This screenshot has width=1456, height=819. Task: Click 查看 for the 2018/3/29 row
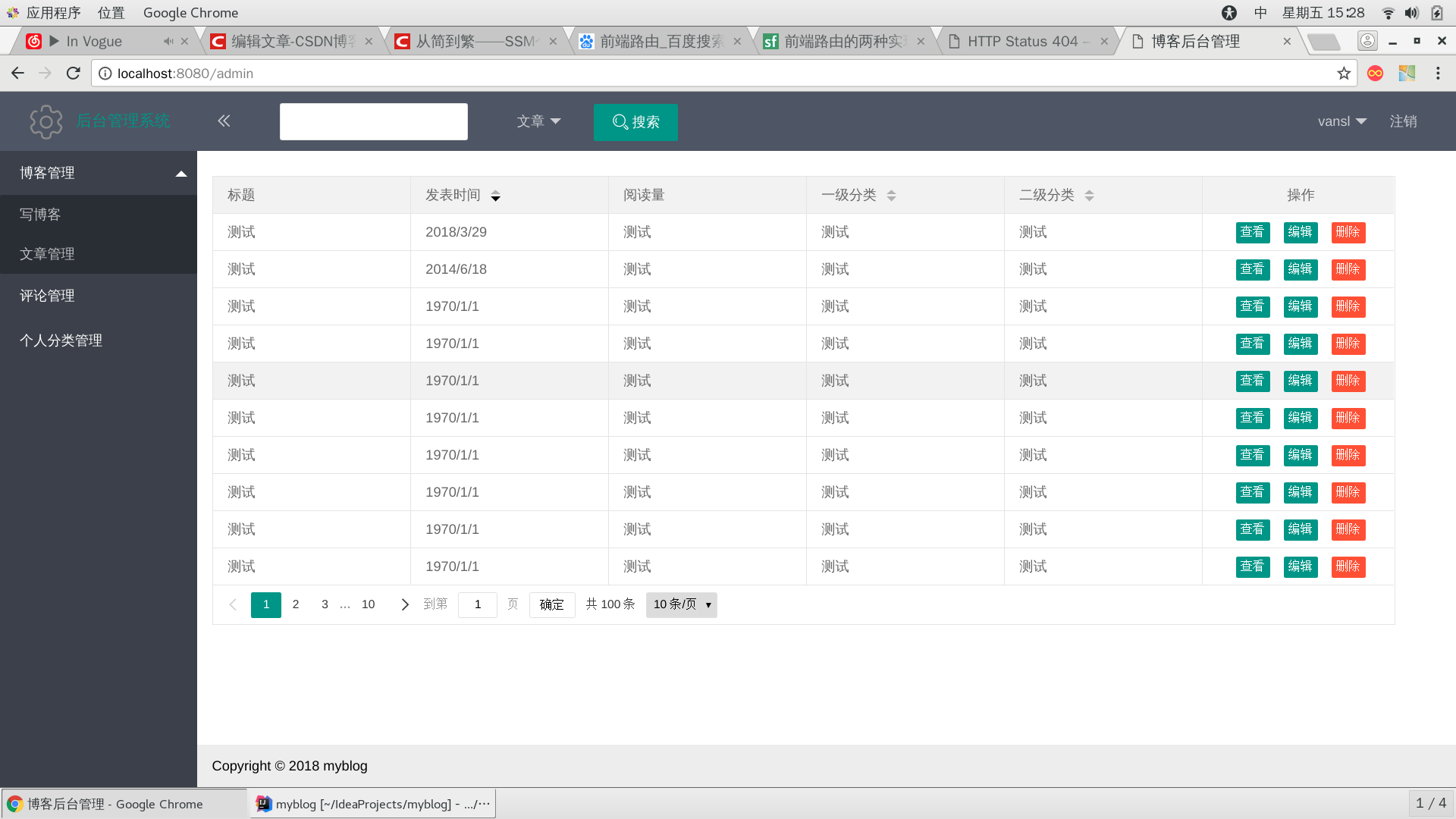(1253, 232)
